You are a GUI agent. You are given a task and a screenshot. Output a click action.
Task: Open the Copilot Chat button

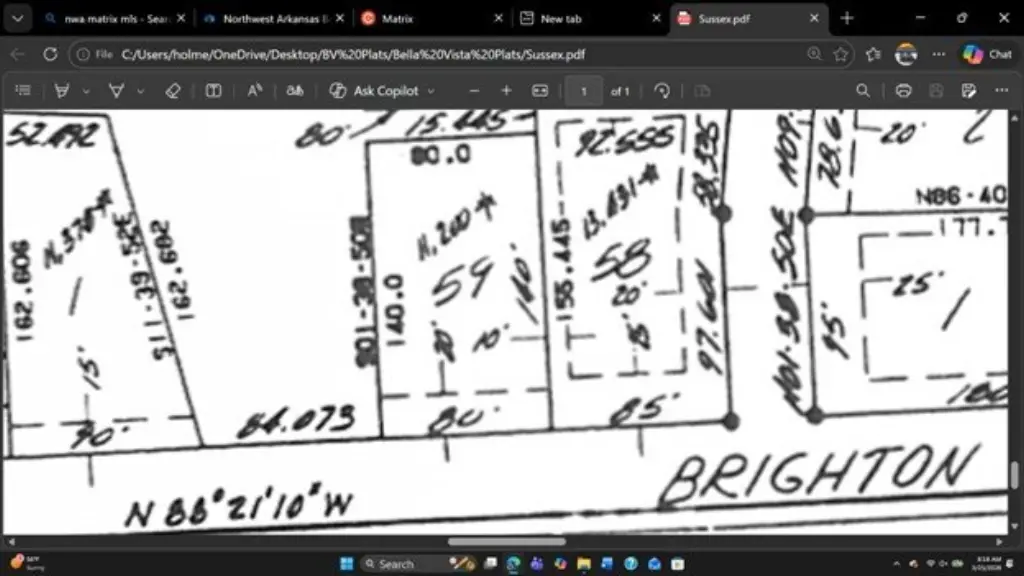coord(986,54)
